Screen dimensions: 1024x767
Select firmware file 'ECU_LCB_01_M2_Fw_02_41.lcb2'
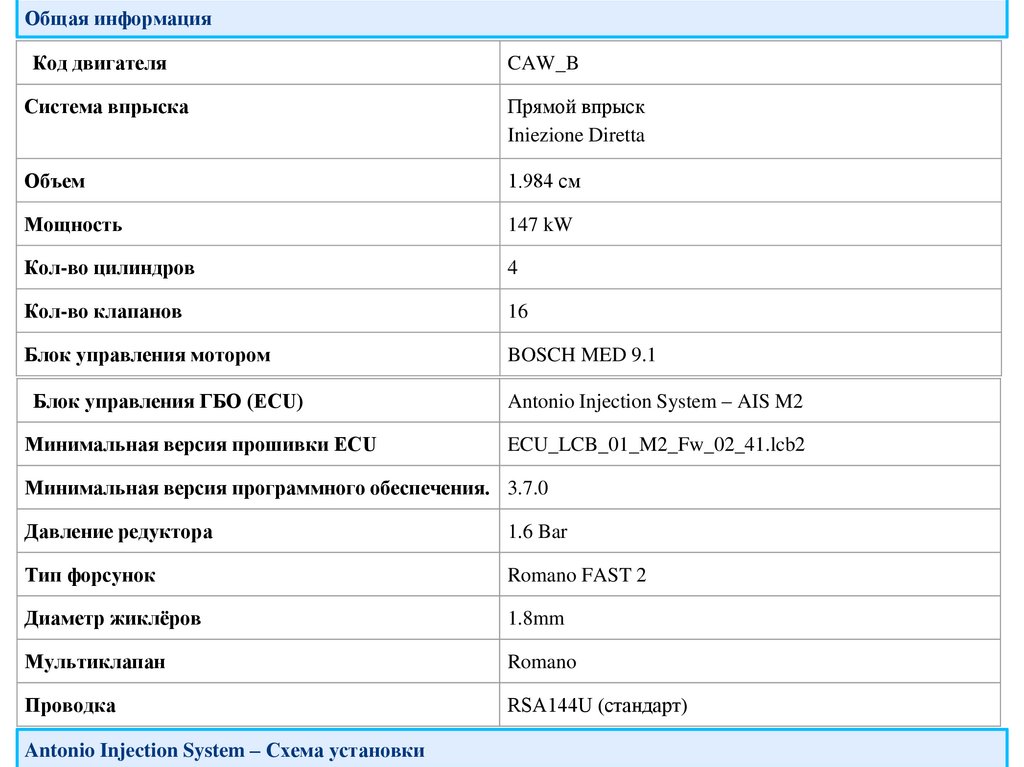click(656, 445)
